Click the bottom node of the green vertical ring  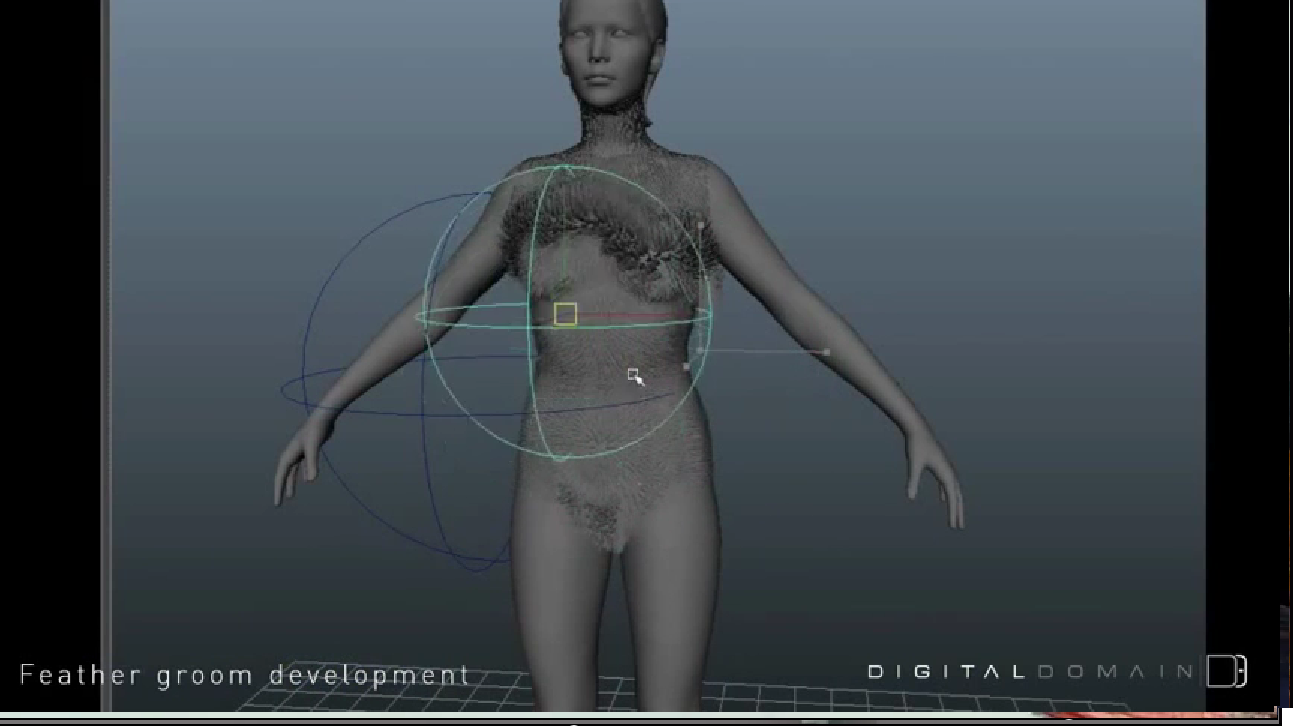click(x=562, y=458)
